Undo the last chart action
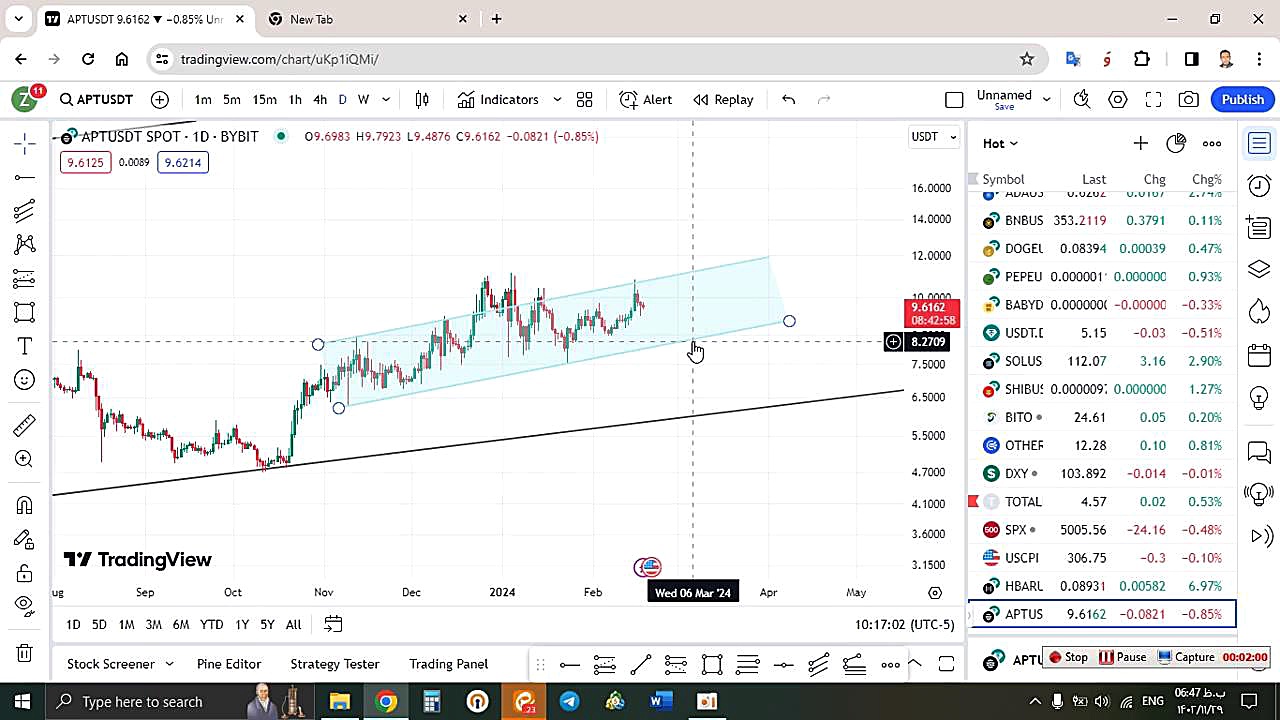The height and width of the screenshot is (720, 1280). click(x=788, y=99)
